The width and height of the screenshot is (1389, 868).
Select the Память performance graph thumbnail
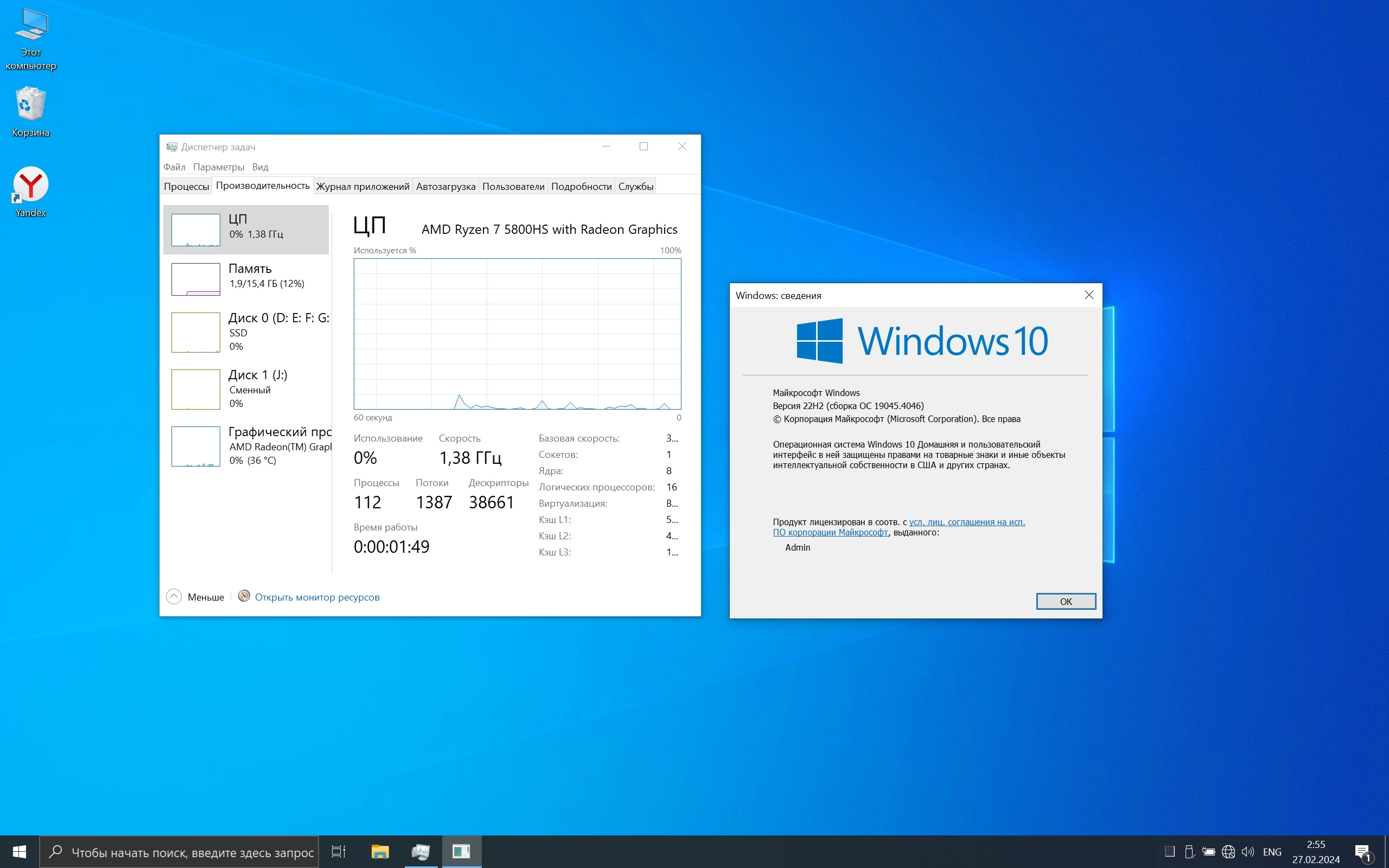(x=196, y=279)
